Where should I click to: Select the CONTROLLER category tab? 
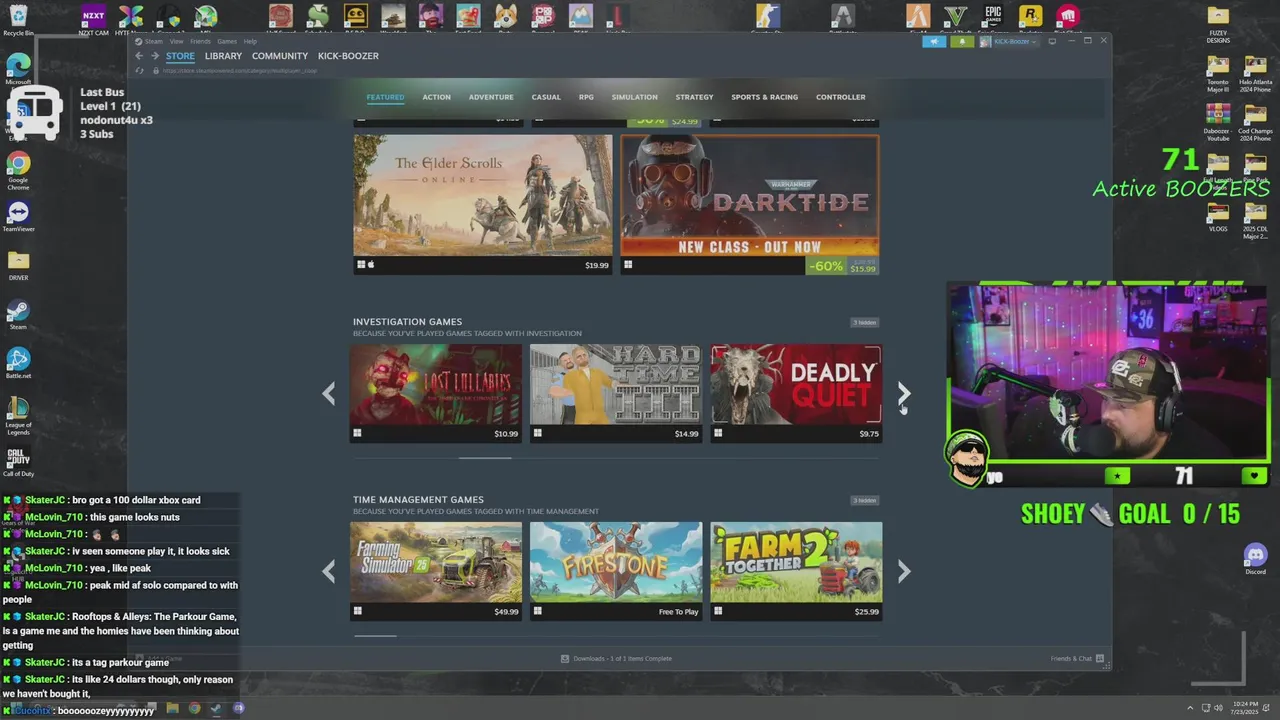point(840,97)
